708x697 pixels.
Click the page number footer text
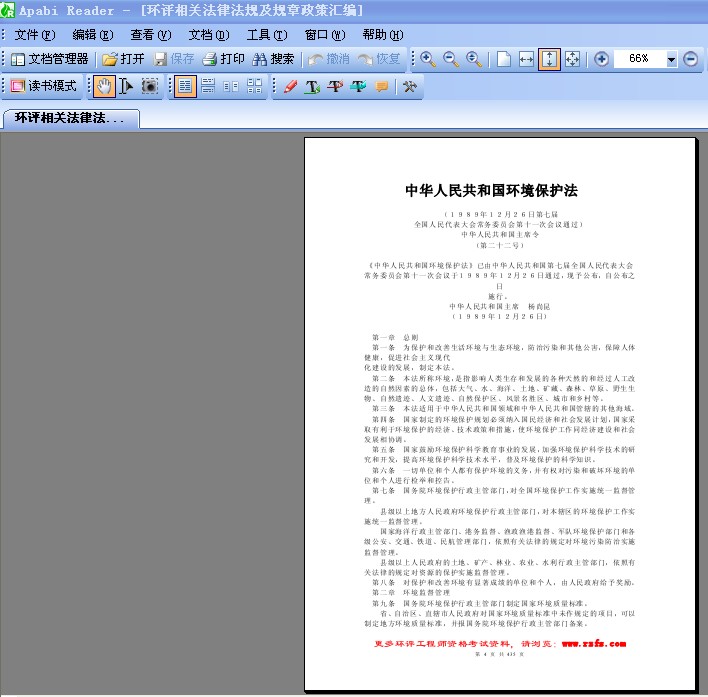(x=499, y=654)
